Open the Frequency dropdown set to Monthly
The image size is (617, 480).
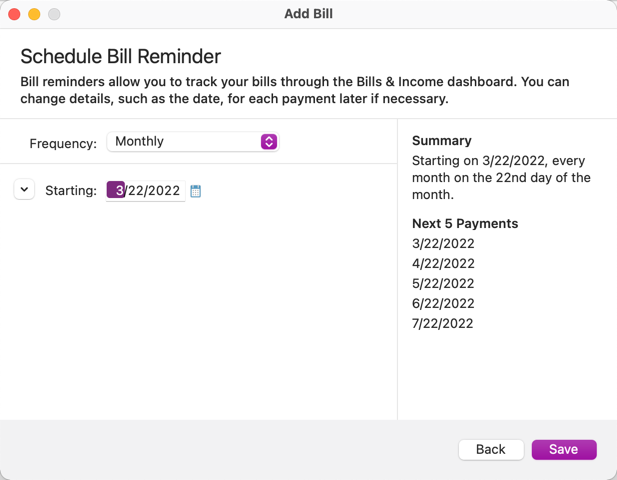coord(192,142)
